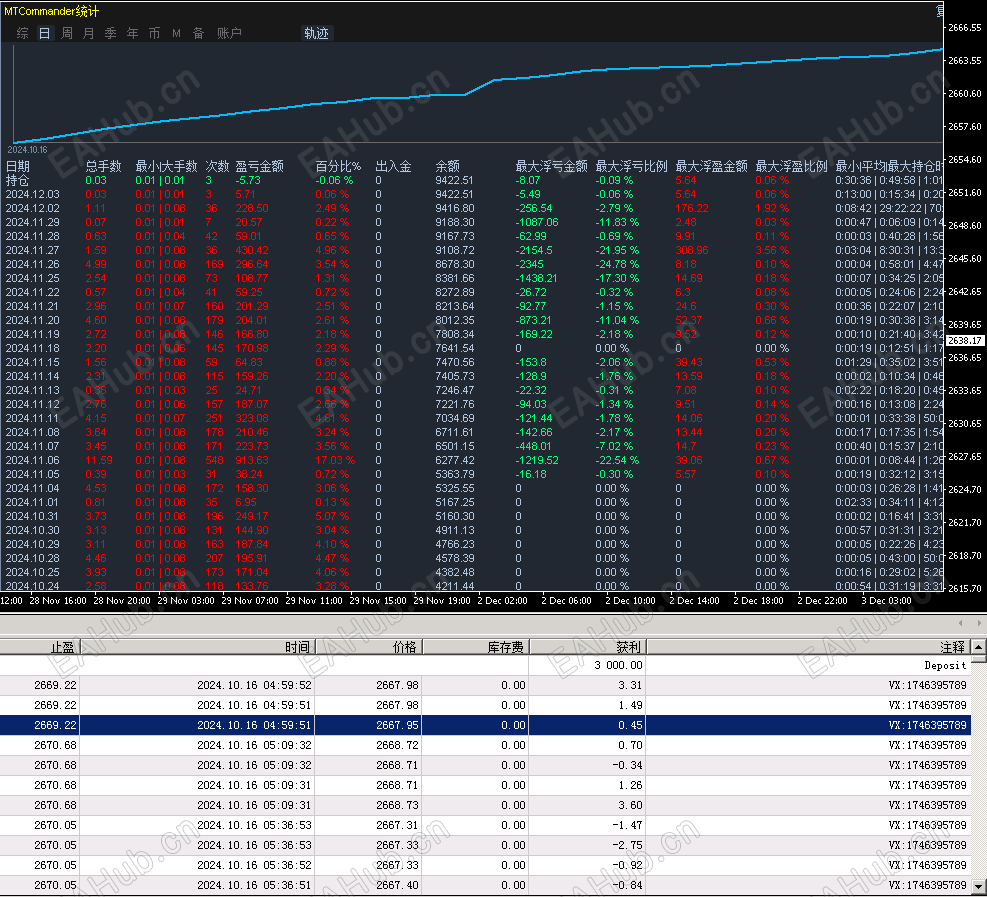This screenshot has height=897, width=987.
Task: Switch to the 月 monthly tab
Action: click(x=89, y=33)
